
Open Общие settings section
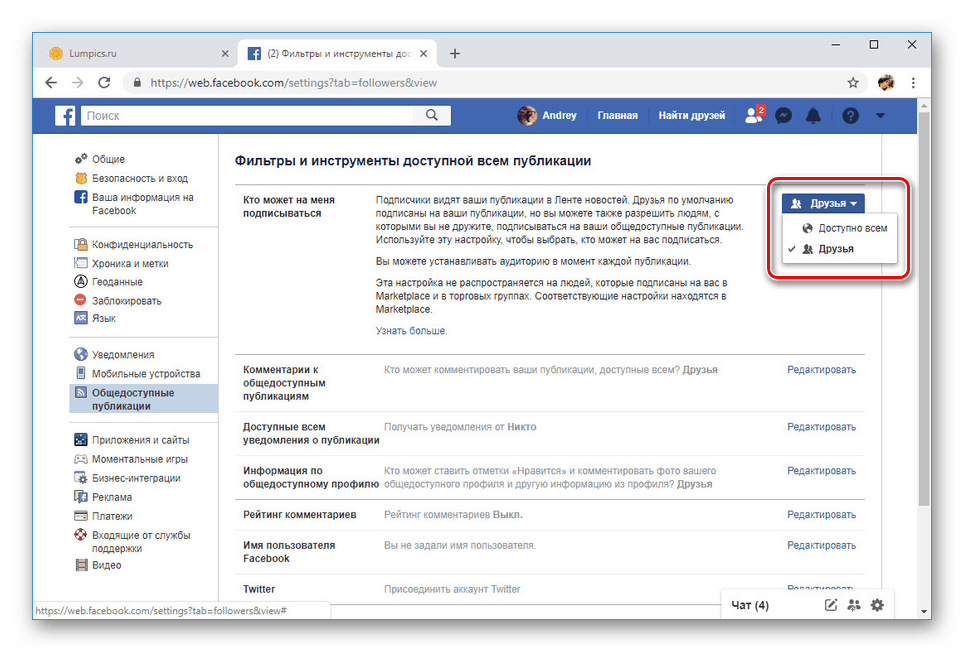(108, 159)
